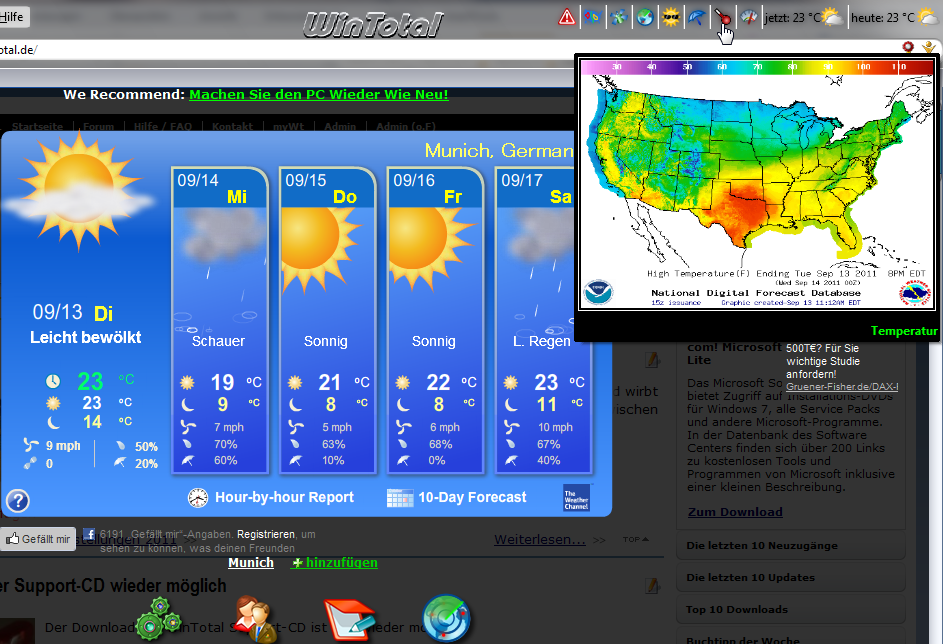This screenshot has height=644, width=943.
Task: Click the 'jetzt: 23 °C' current weather item
Action: click(804, 17)
